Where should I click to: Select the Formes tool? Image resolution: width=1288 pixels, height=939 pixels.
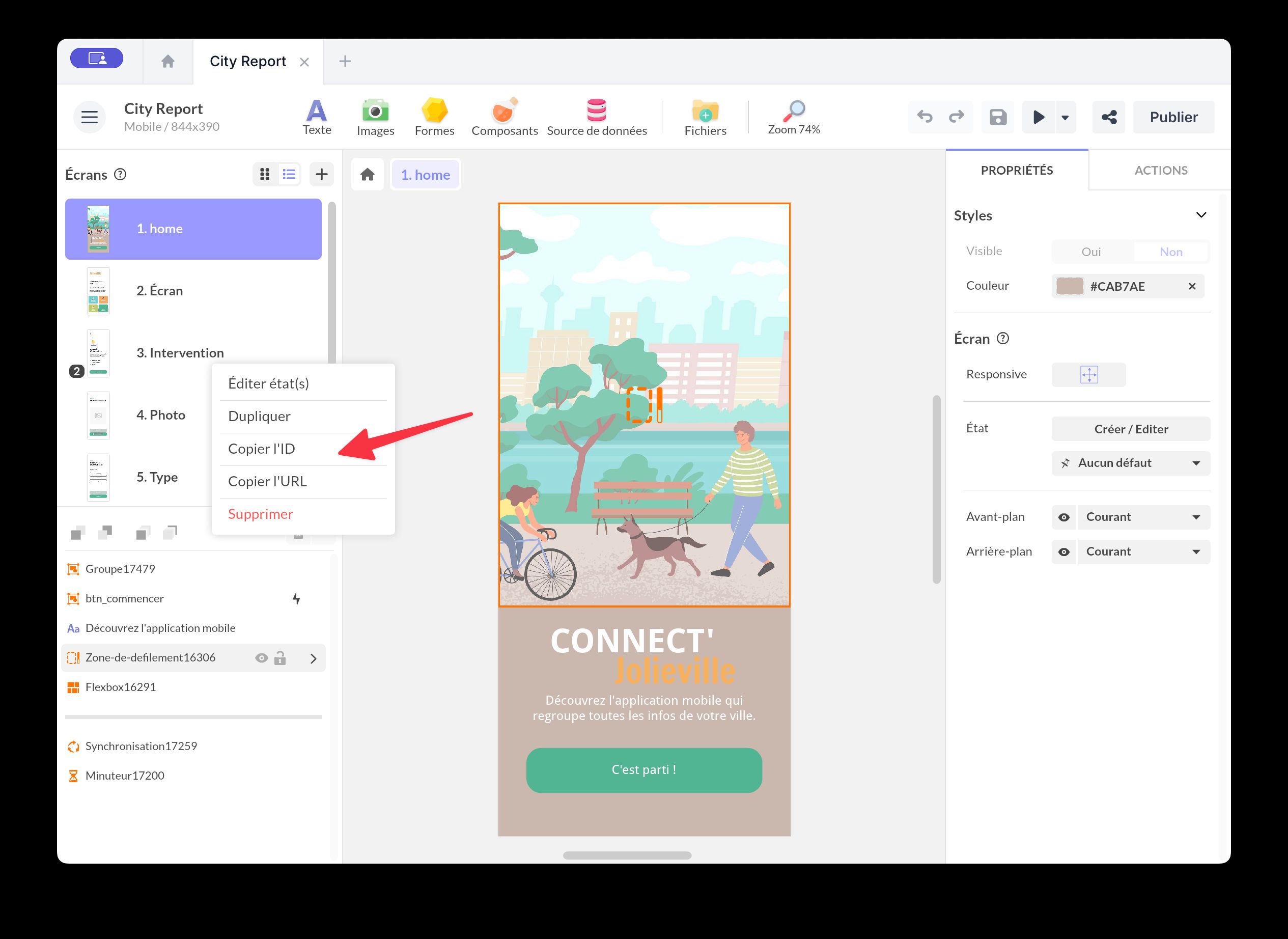(x=434, y=117)
